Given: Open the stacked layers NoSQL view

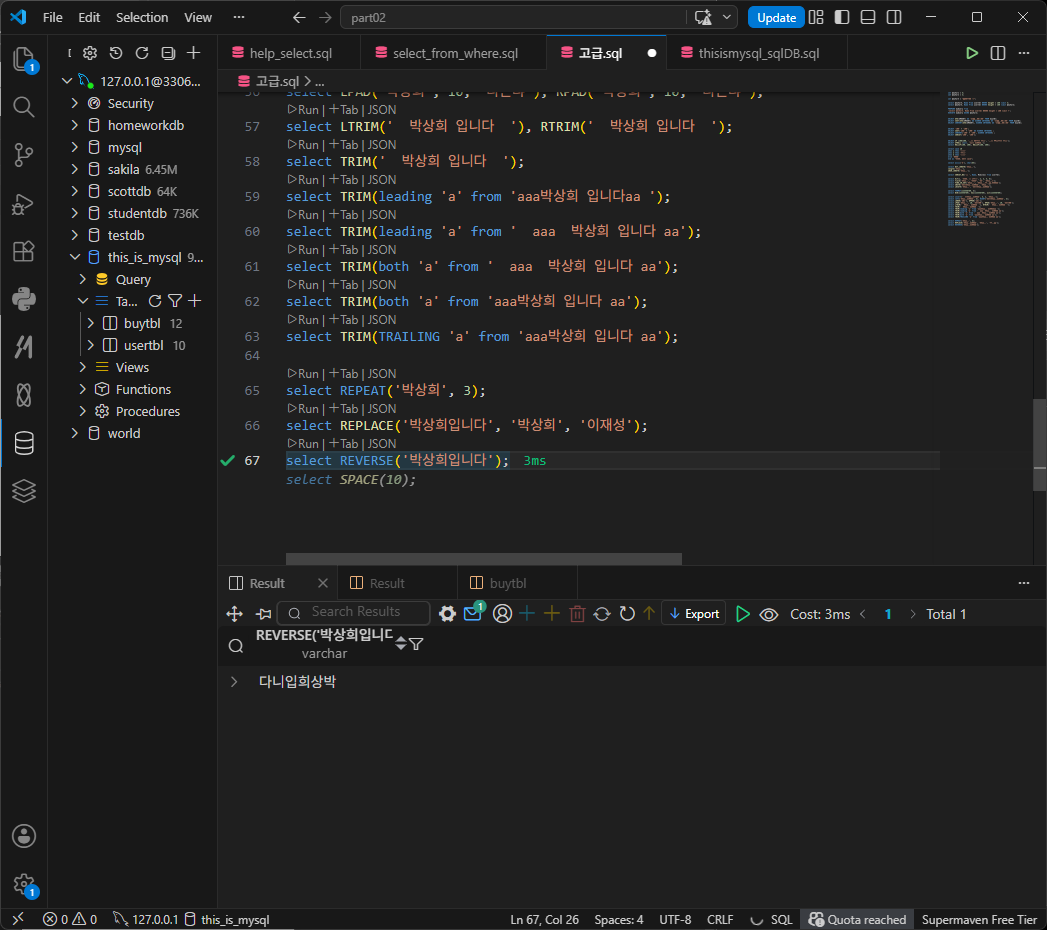Looking at the screenshot, I should [x=24, y=491].
